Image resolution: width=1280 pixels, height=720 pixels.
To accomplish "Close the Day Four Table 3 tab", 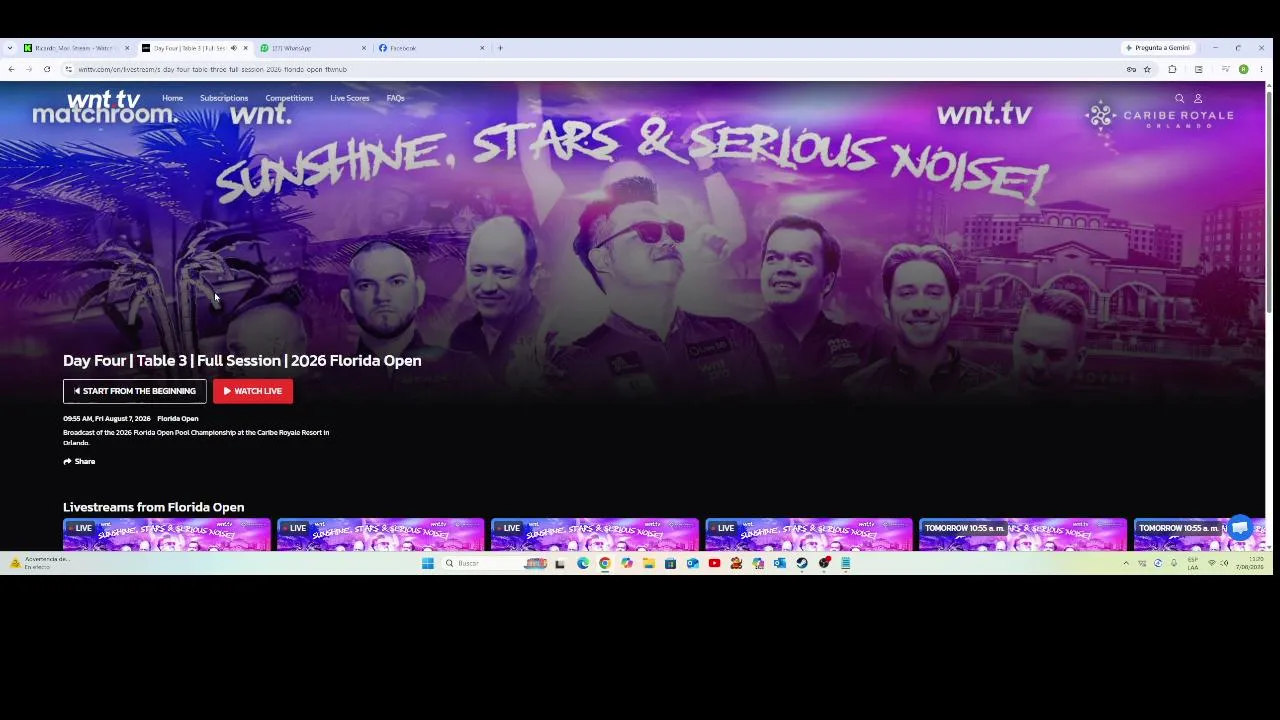I will (x=245, y=48).
